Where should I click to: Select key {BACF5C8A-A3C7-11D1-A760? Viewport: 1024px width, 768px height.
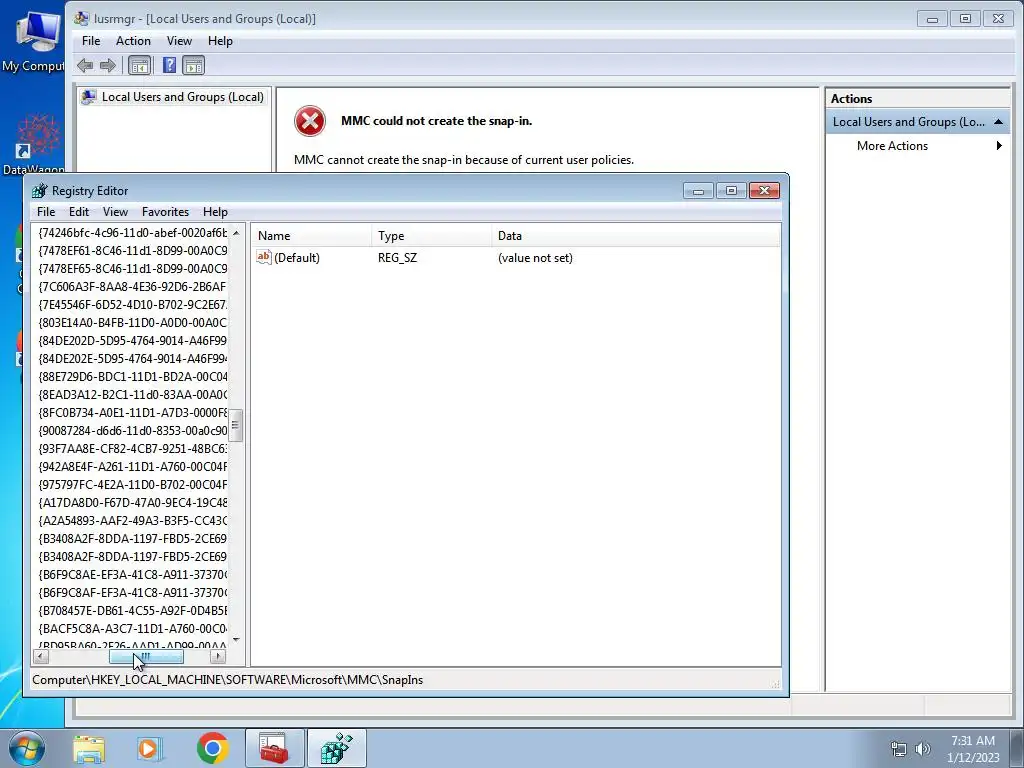[133, 629]
